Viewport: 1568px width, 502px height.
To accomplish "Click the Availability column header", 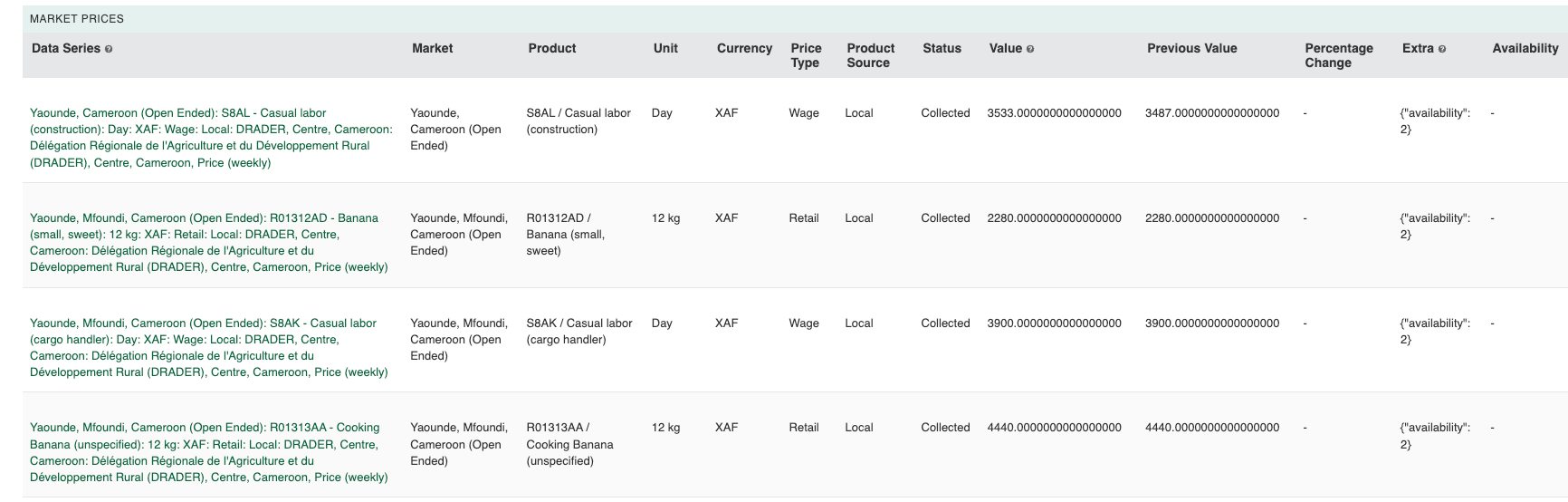I will click(1525, 48).
